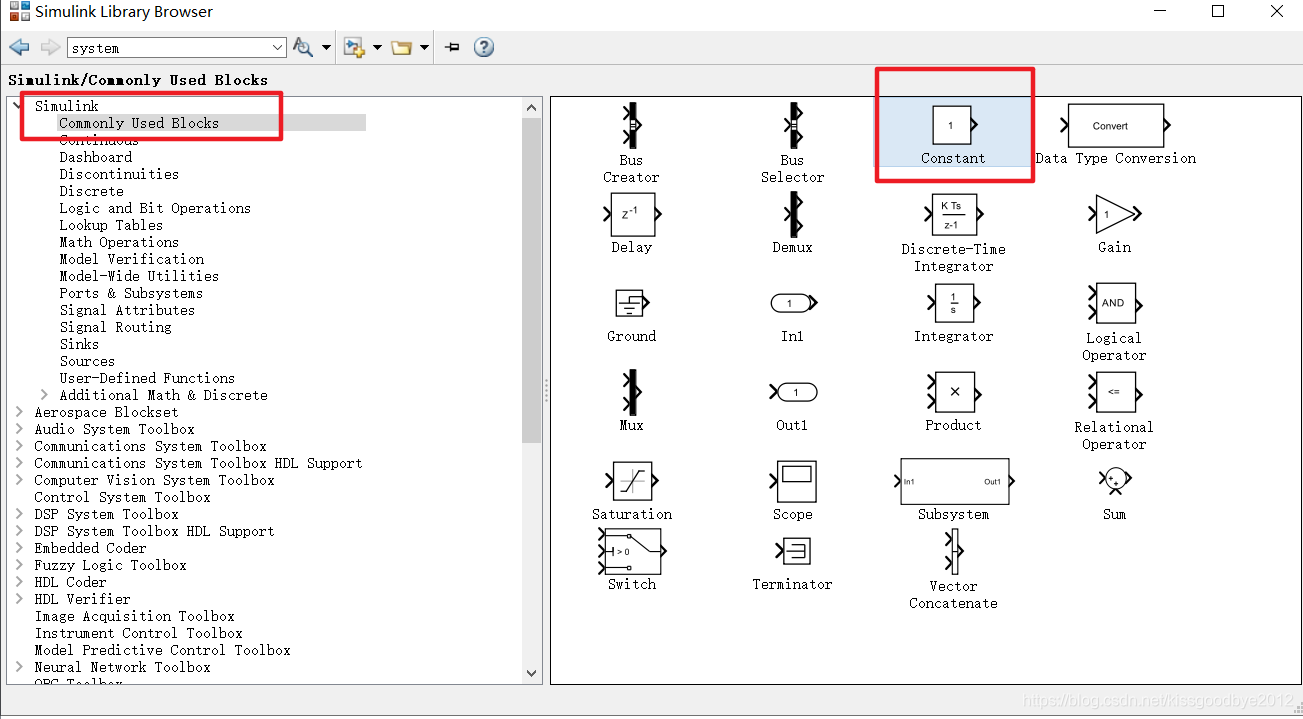
Task: Select Lookup Tables library
Action: point(111,225)
